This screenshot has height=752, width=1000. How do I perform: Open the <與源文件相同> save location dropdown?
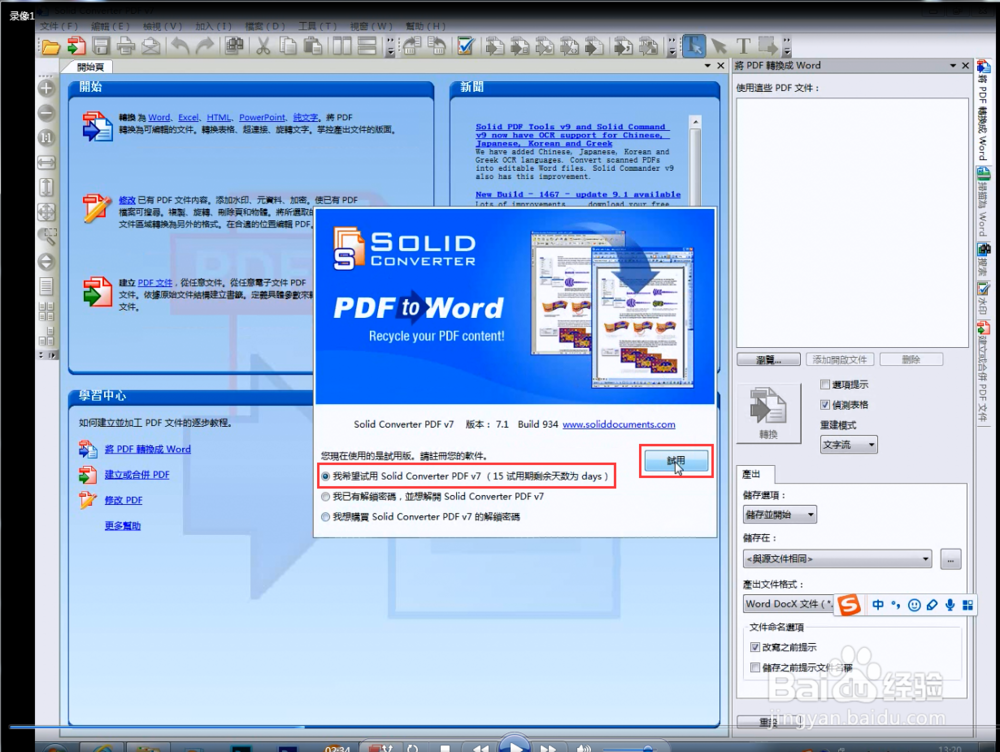point(837,559)
